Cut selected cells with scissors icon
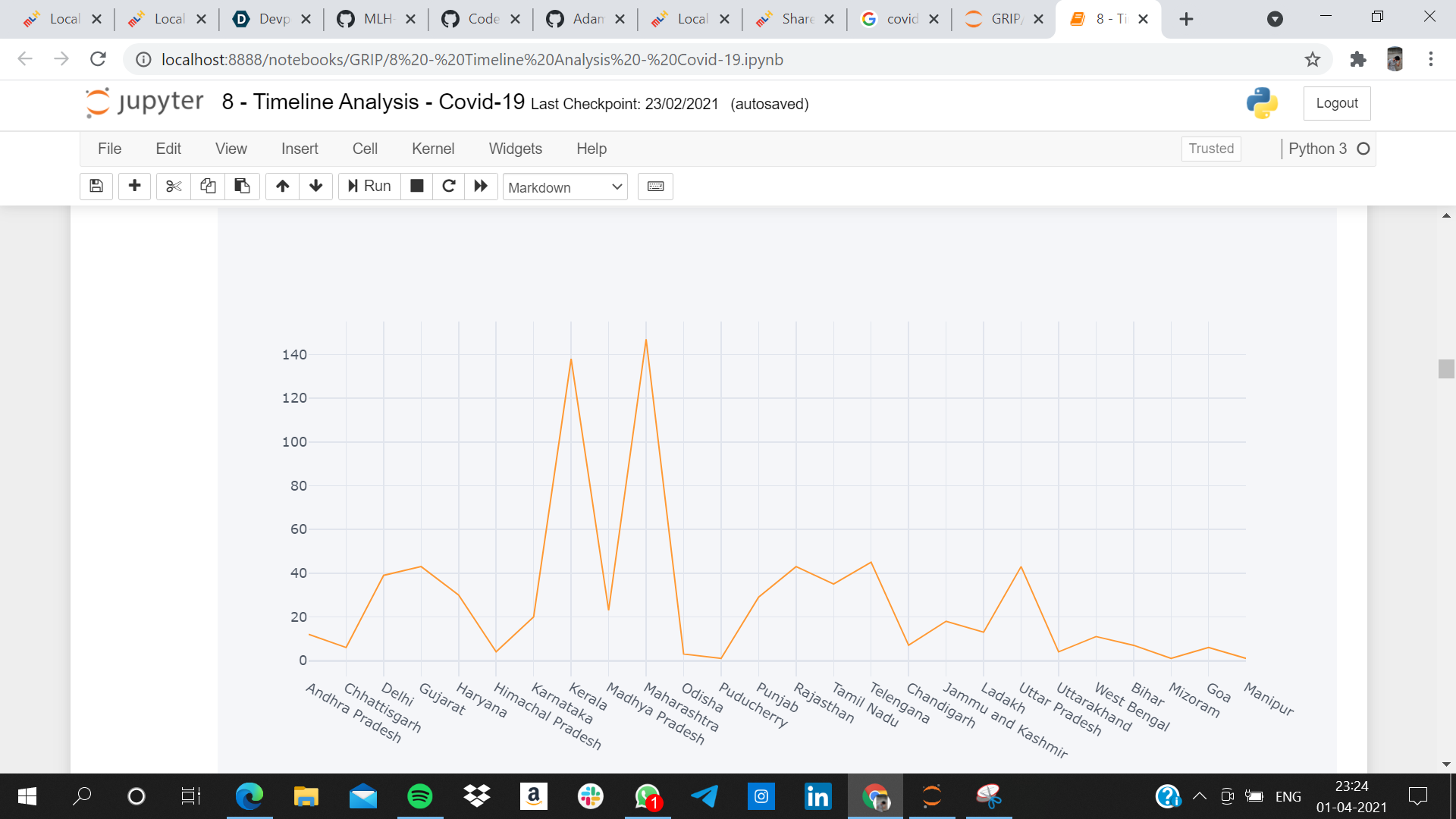The image size is (1456, 819). [x=174, y=186]
